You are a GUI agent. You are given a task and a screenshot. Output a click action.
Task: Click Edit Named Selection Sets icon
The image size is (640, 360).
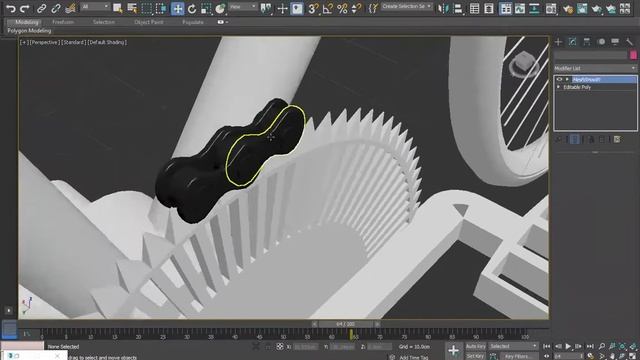(373, 8)
